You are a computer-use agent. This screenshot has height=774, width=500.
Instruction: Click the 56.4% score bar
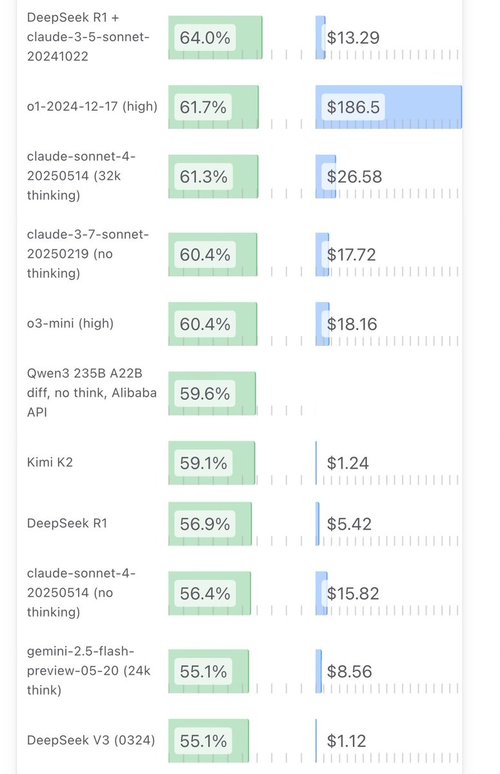(210, 593)
